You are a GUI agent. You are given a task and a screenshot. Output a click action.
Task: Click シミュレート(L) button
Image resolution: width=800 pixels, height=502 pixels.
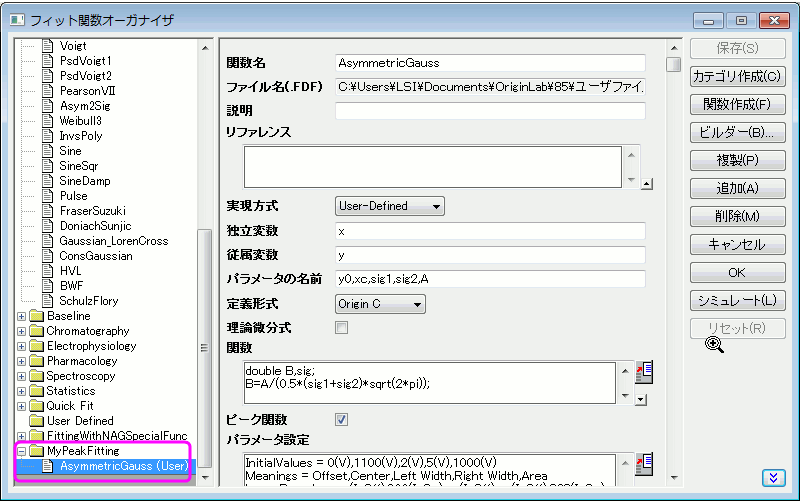click(x=737, y=300)
